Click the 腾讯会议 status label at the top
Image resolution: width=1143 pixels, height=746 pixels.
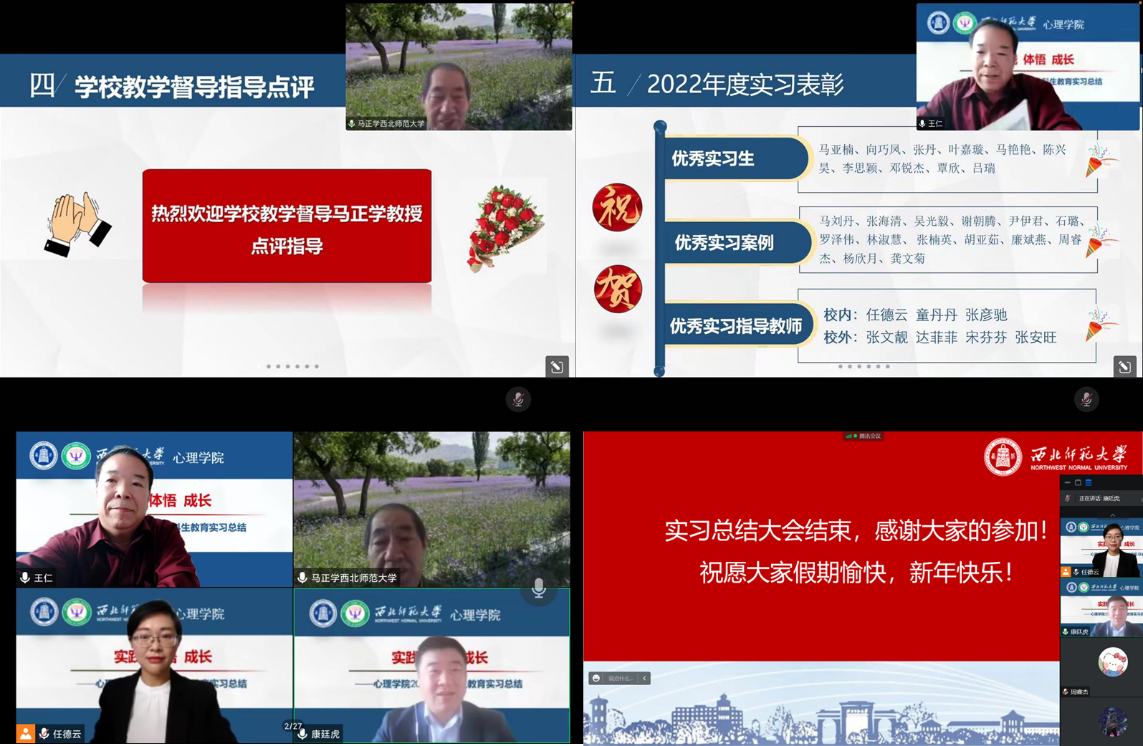(863, 436)
